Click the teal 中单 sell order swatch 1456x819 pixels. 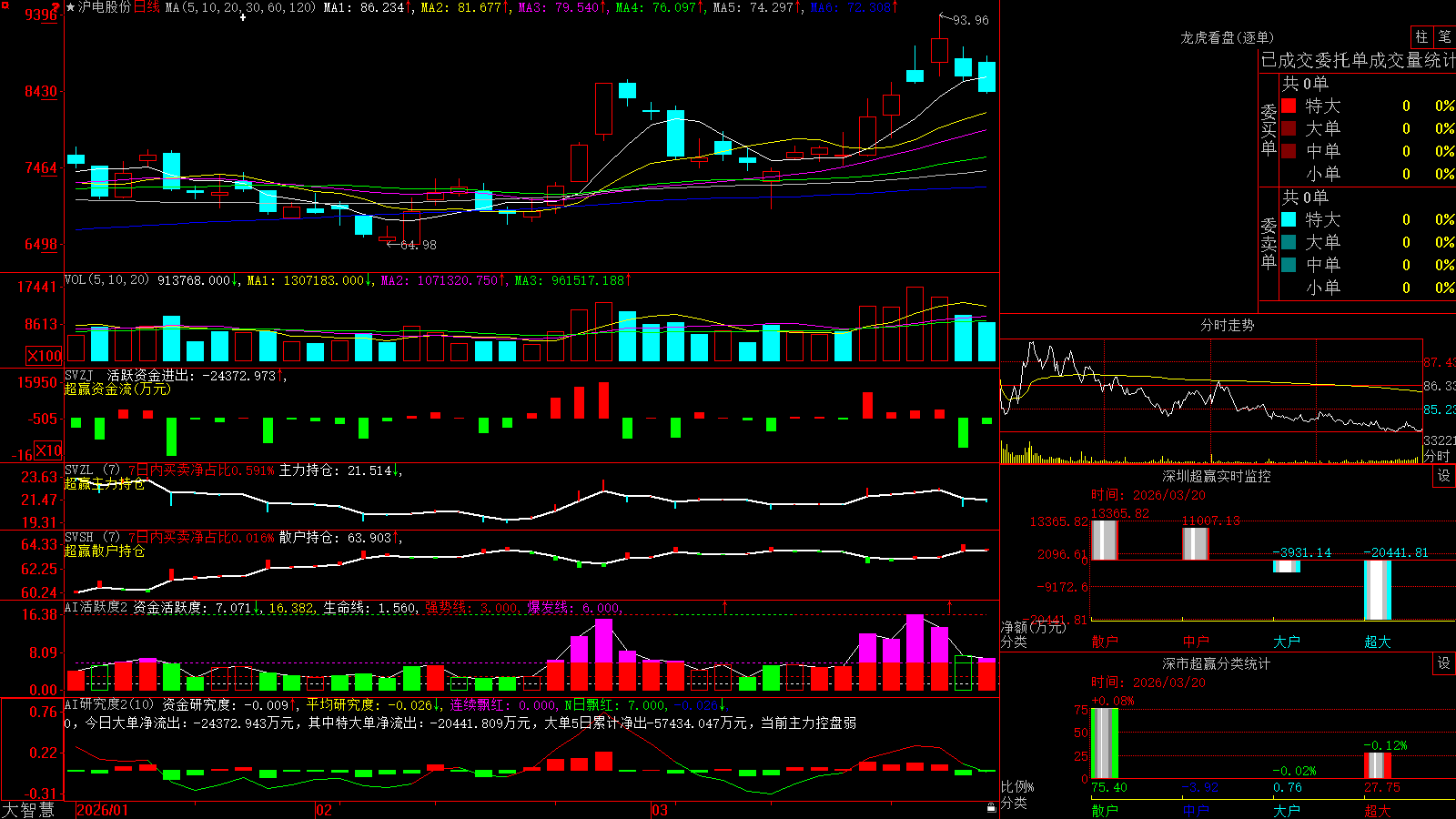point(1289,265)
